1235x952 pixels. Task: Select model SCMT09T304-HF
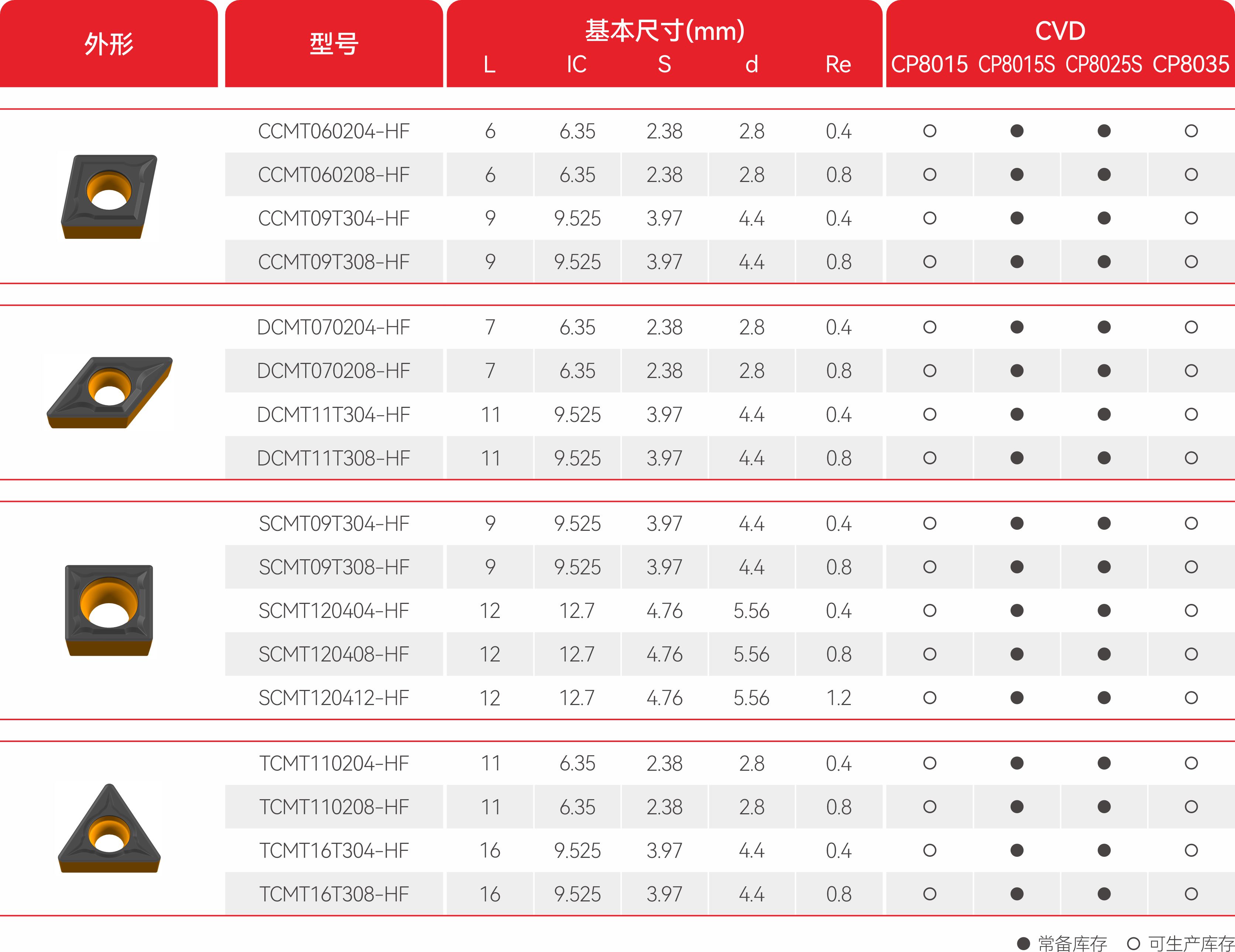tap(334, 523)
